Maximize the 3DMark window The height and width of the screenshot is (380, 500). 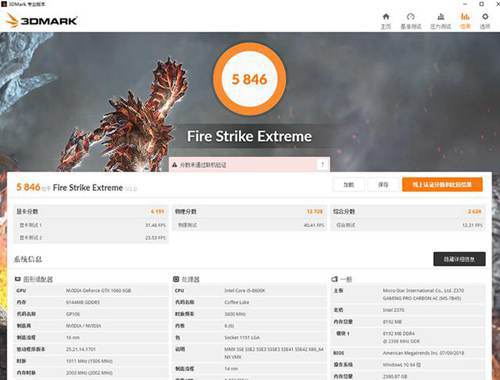coord(481,4)
